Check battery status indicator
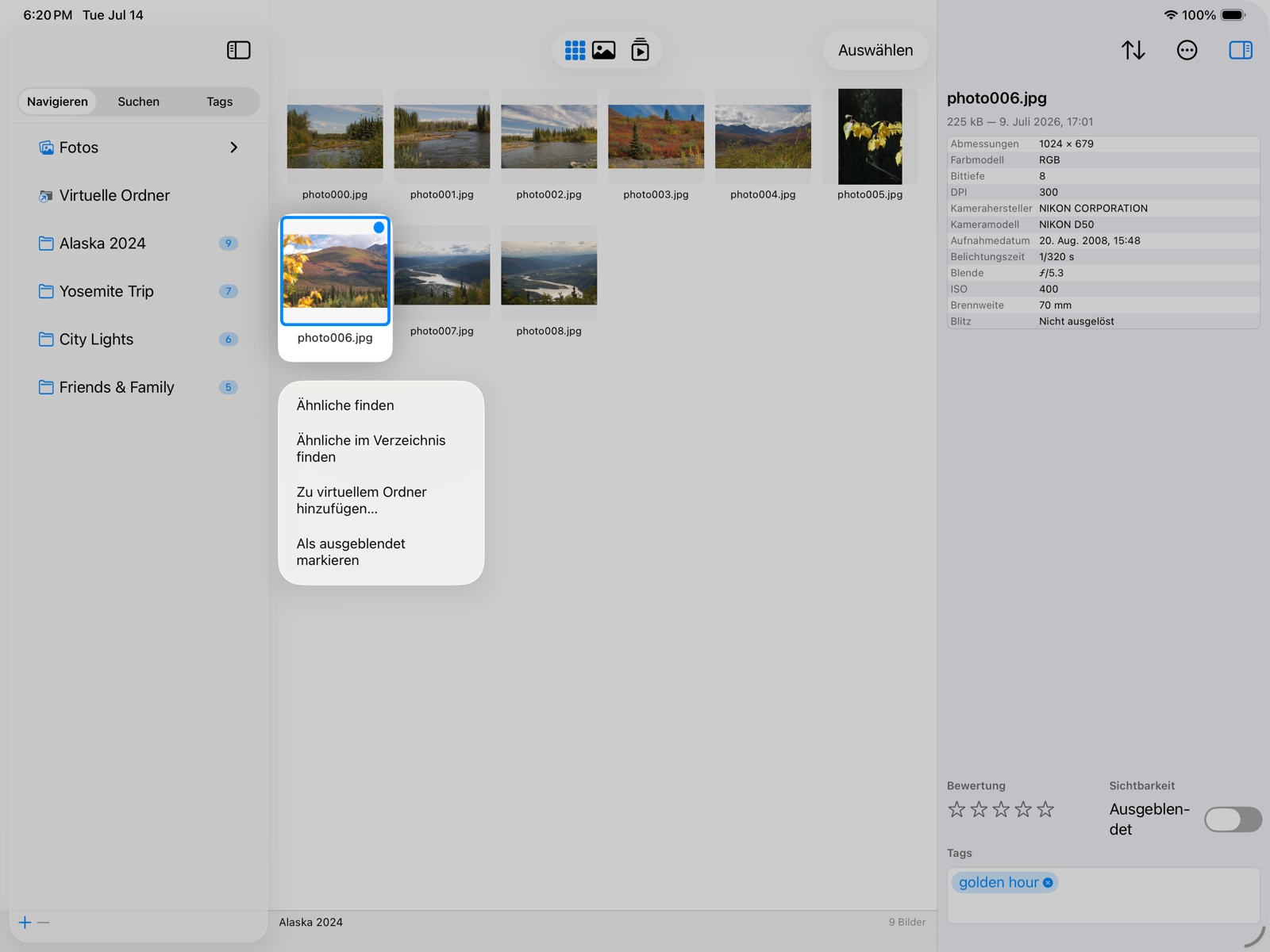 (1233, 15)
